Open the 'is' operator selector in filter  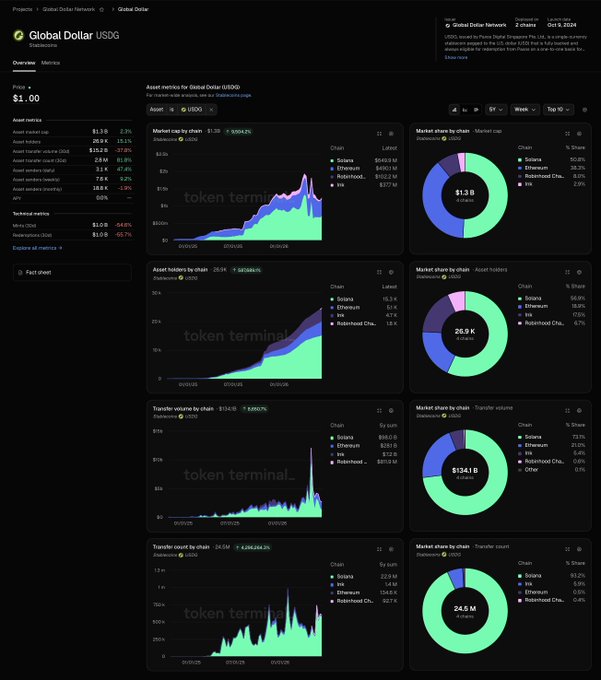[x=172, y=110]
